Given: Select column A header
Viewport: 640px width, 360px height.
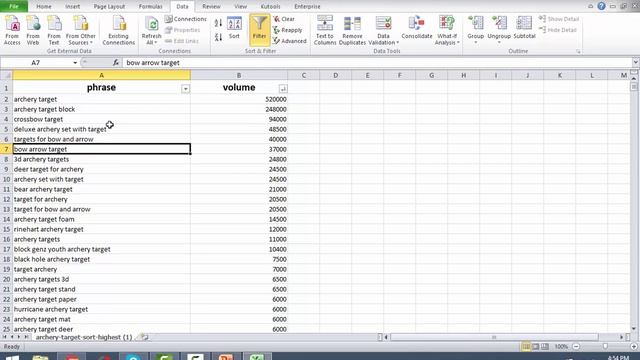Looking at the screenshot, I should [x=101, y=75].
